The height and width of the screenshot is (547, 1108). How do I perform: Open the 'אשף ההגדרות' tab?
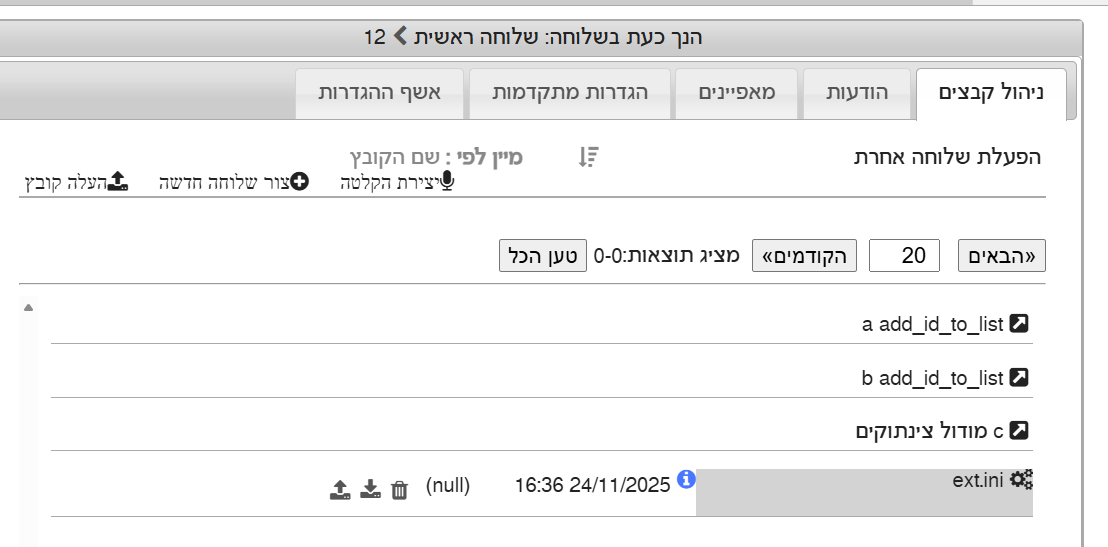point(382,93)
